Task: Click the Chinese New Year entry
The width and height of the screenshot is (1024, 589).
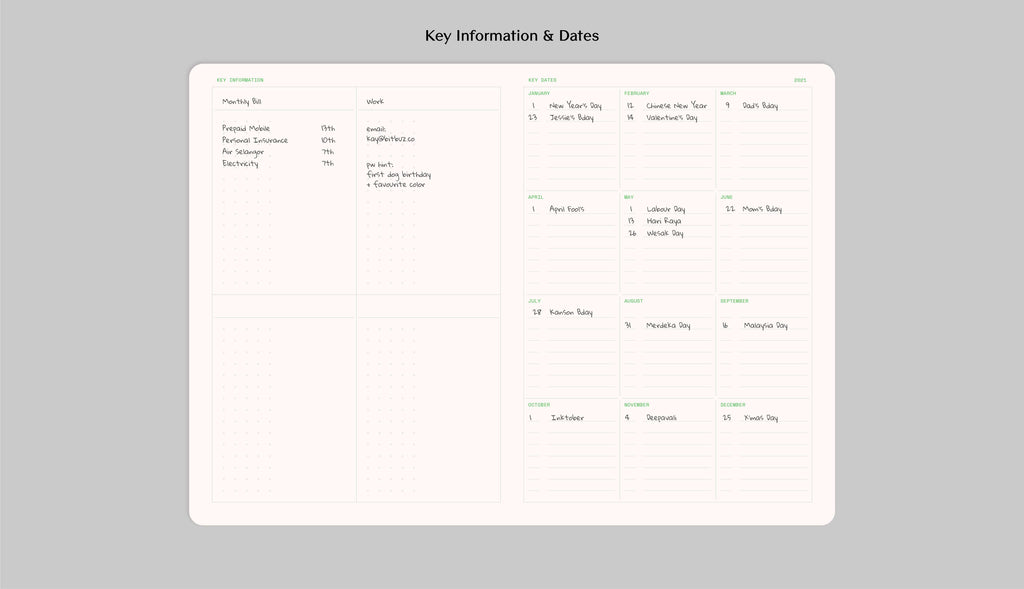Action: (x=676, y=106)
